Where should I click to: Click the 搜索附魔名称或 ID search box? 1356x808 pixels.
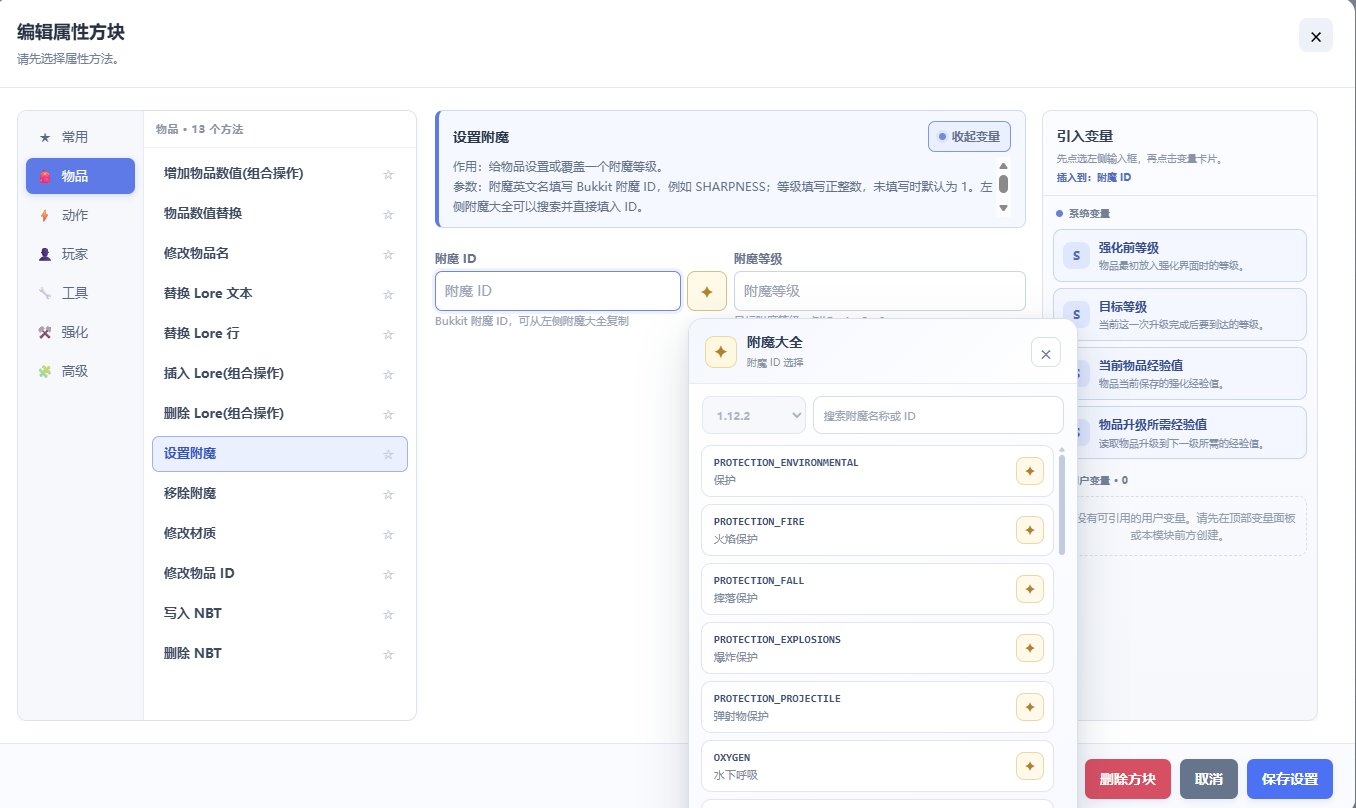tap(938, 415)
